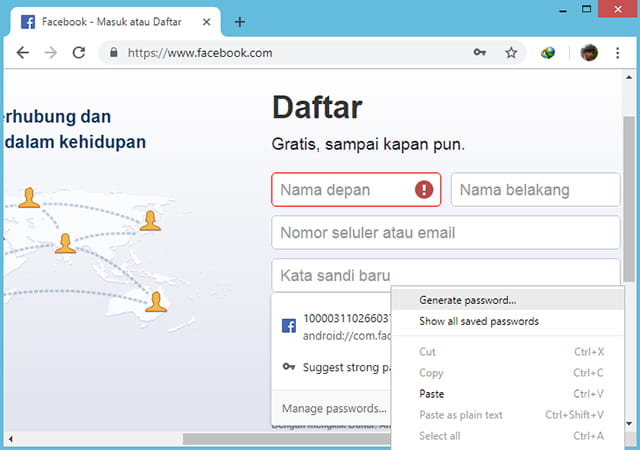The height and width of the screenshot is (450, 640).
Task: Minimize the Chrome window
Action: [563, 10]
